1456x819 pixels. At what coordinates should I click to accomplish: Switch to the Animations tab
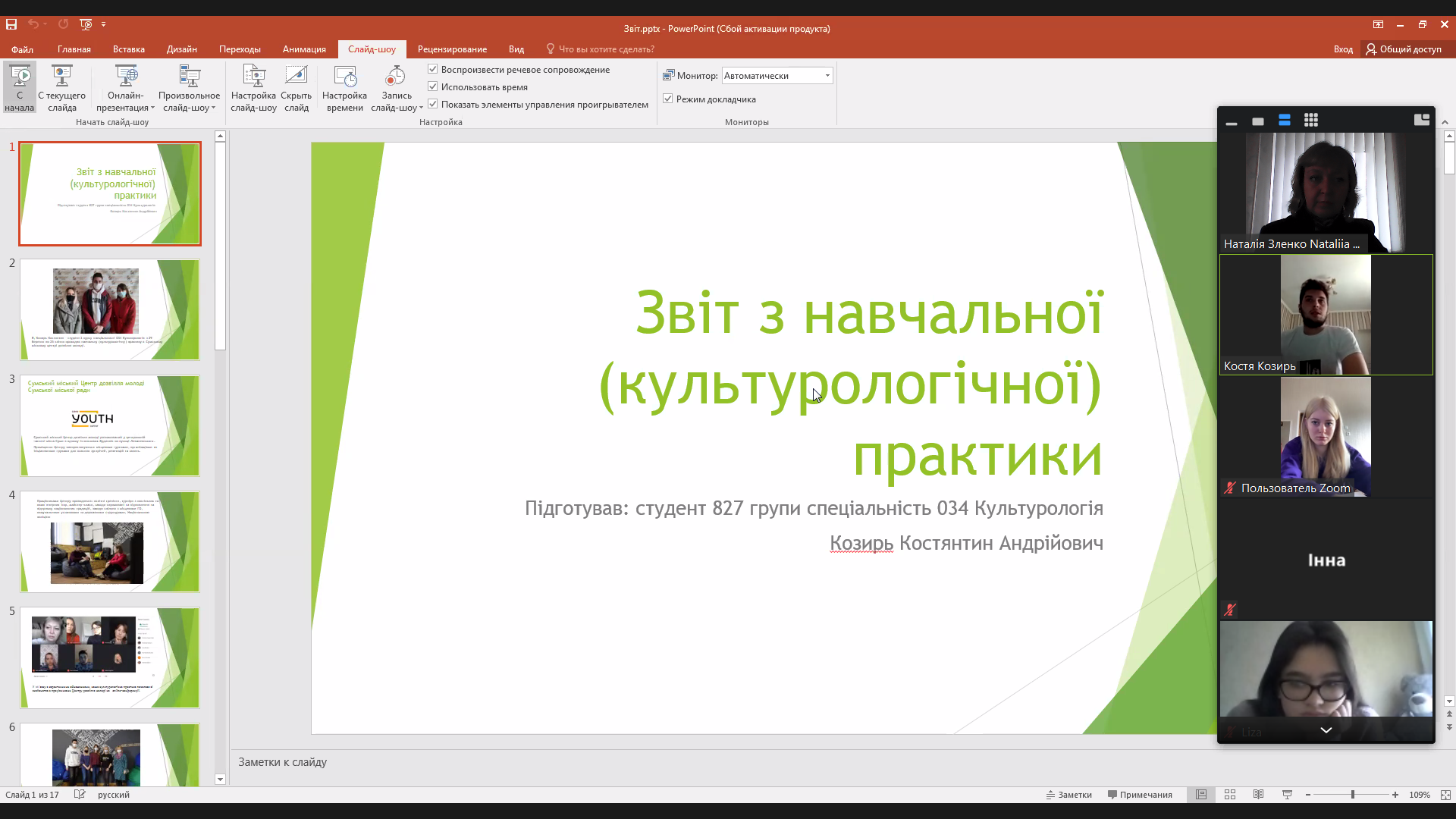(304, 49)
